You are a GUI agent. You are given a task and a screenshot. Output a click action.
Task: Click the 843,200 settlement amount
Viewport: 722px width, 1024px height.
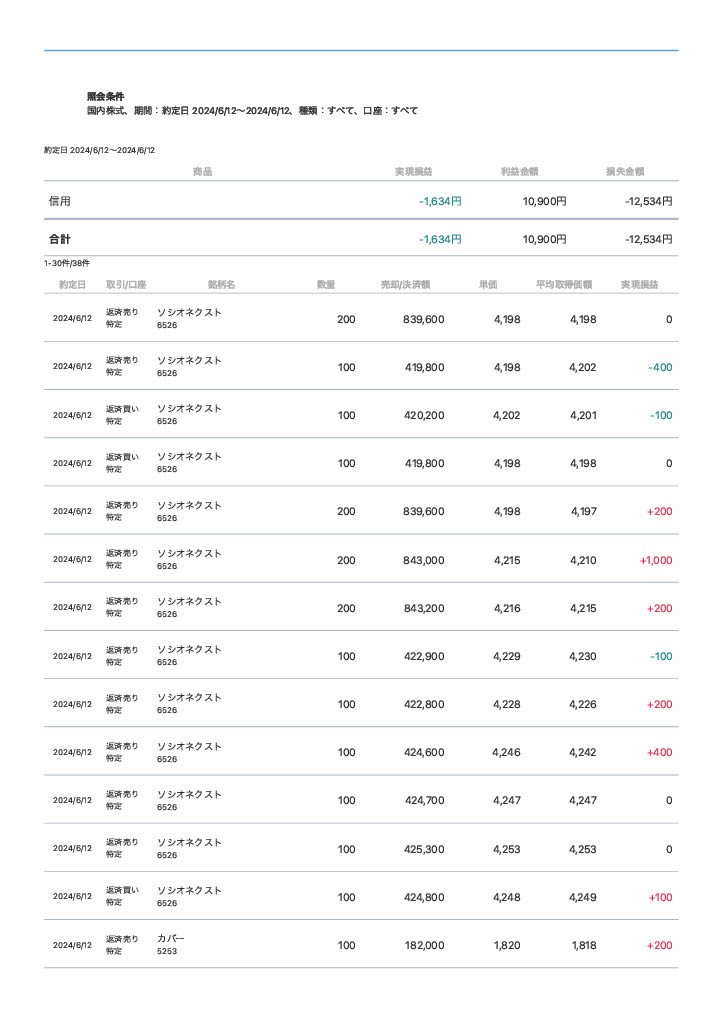click(424, 608)
